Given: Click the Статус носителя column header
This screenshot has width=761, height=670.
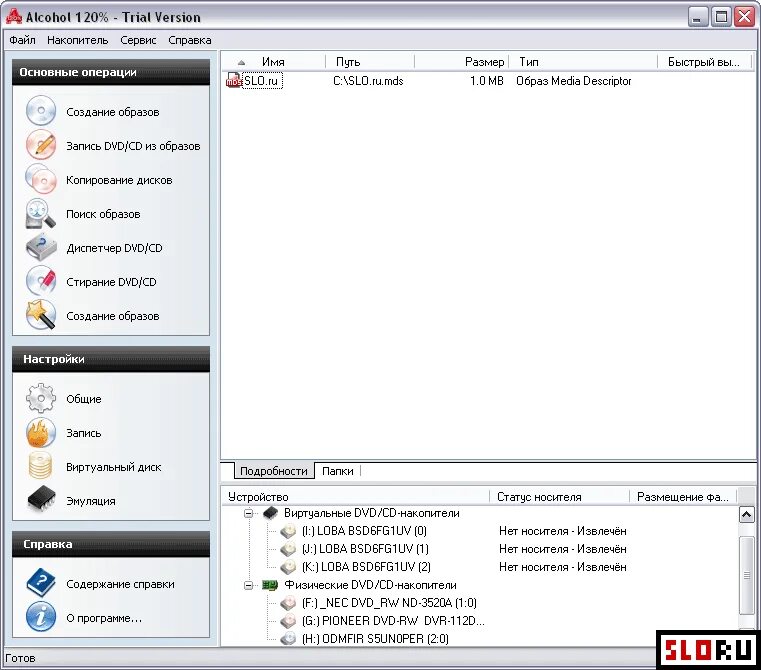Looking at the screenshot, I should point(560,497).
